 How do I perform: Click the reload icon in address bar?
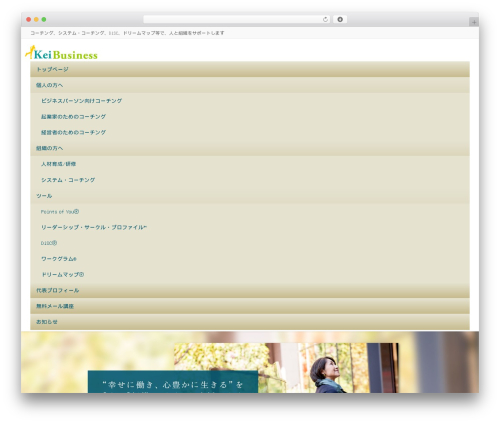[x=325, y=20]
